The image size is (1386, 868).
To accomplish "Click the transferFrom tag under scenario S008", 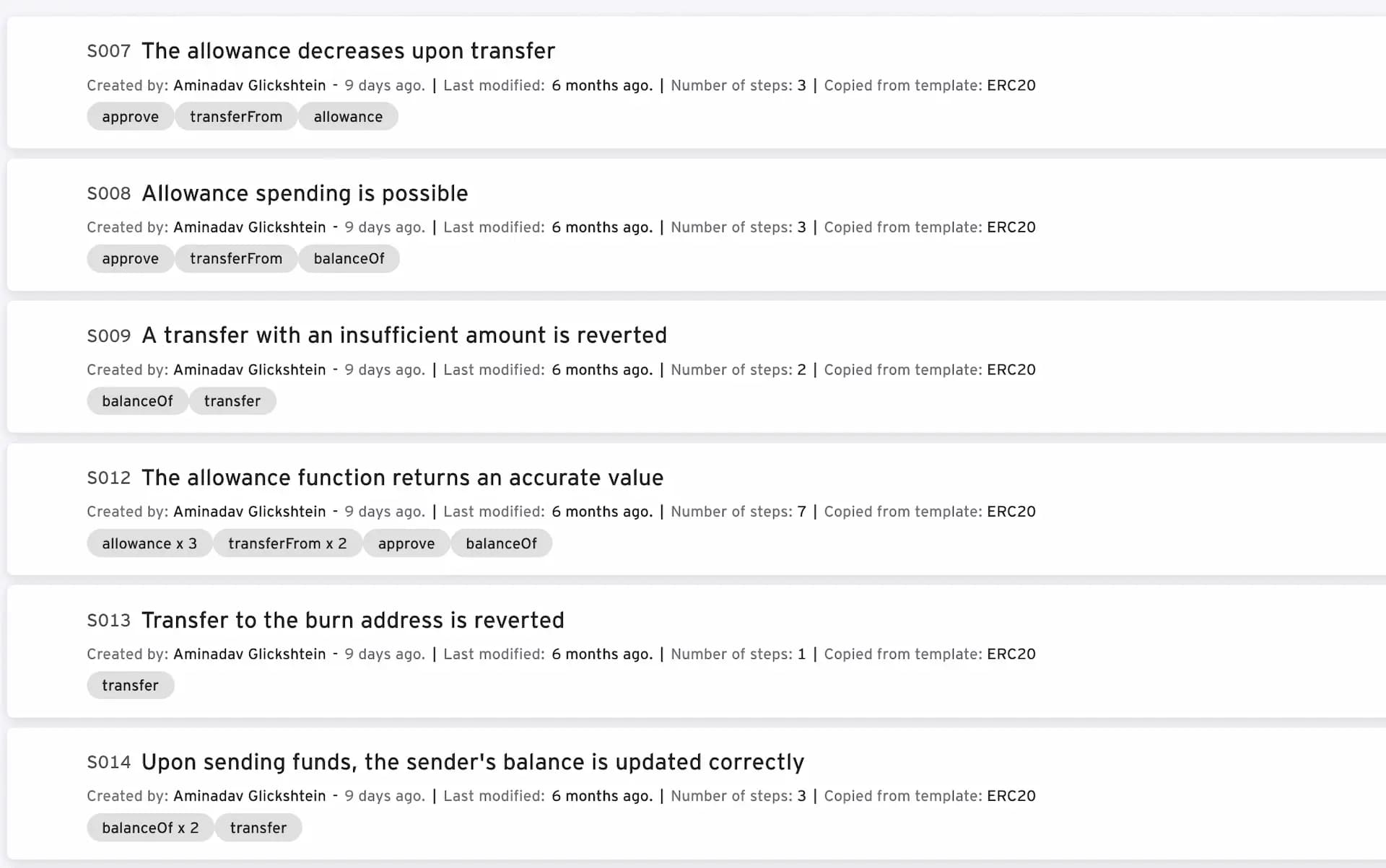I will [x=236, y=259].
